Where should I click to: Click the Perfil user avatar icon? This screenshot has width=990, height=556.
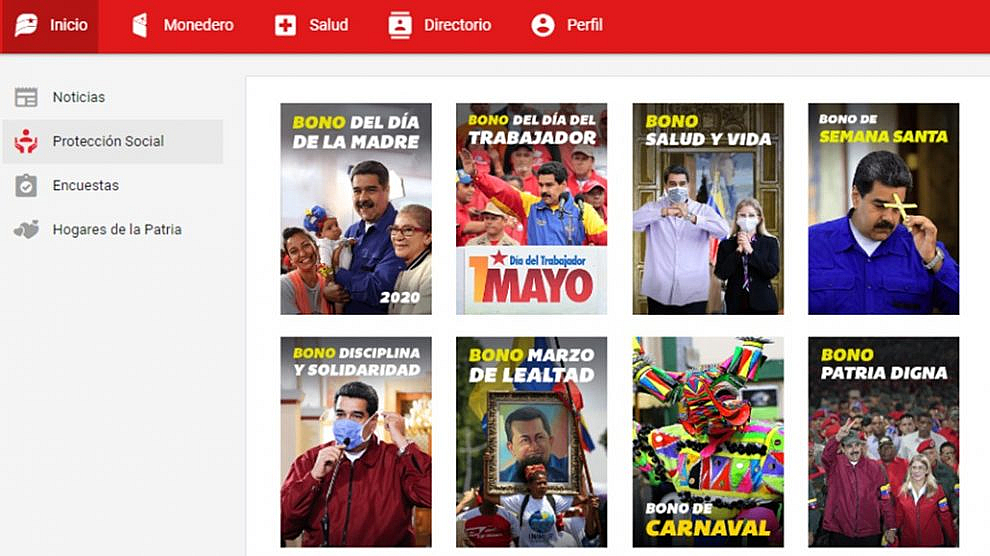(x=542, y=25)
